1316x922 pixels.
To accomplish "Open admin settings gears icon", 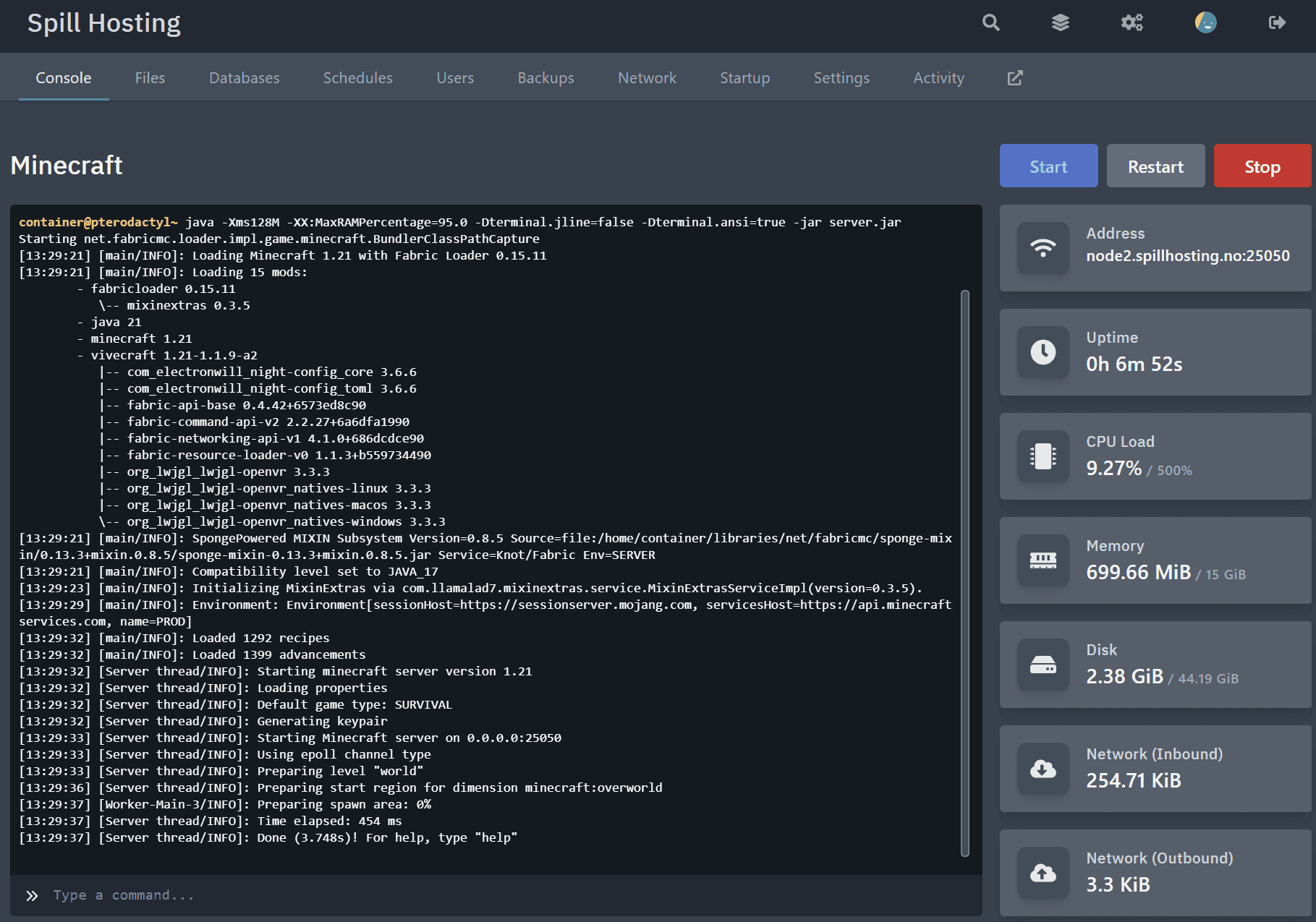I will tap(1132, 23).
